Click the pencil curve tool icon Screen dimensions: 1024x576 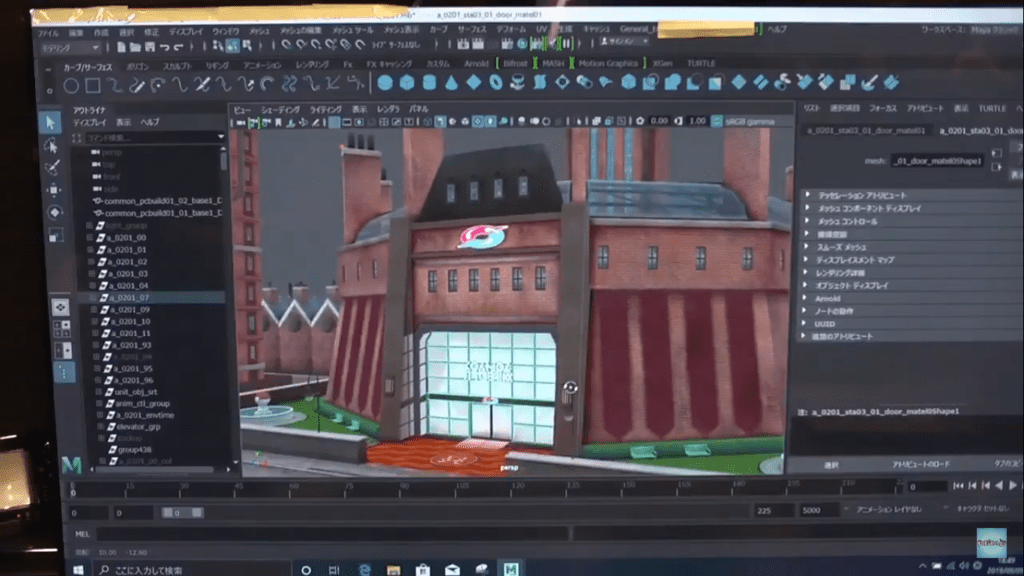136,85
